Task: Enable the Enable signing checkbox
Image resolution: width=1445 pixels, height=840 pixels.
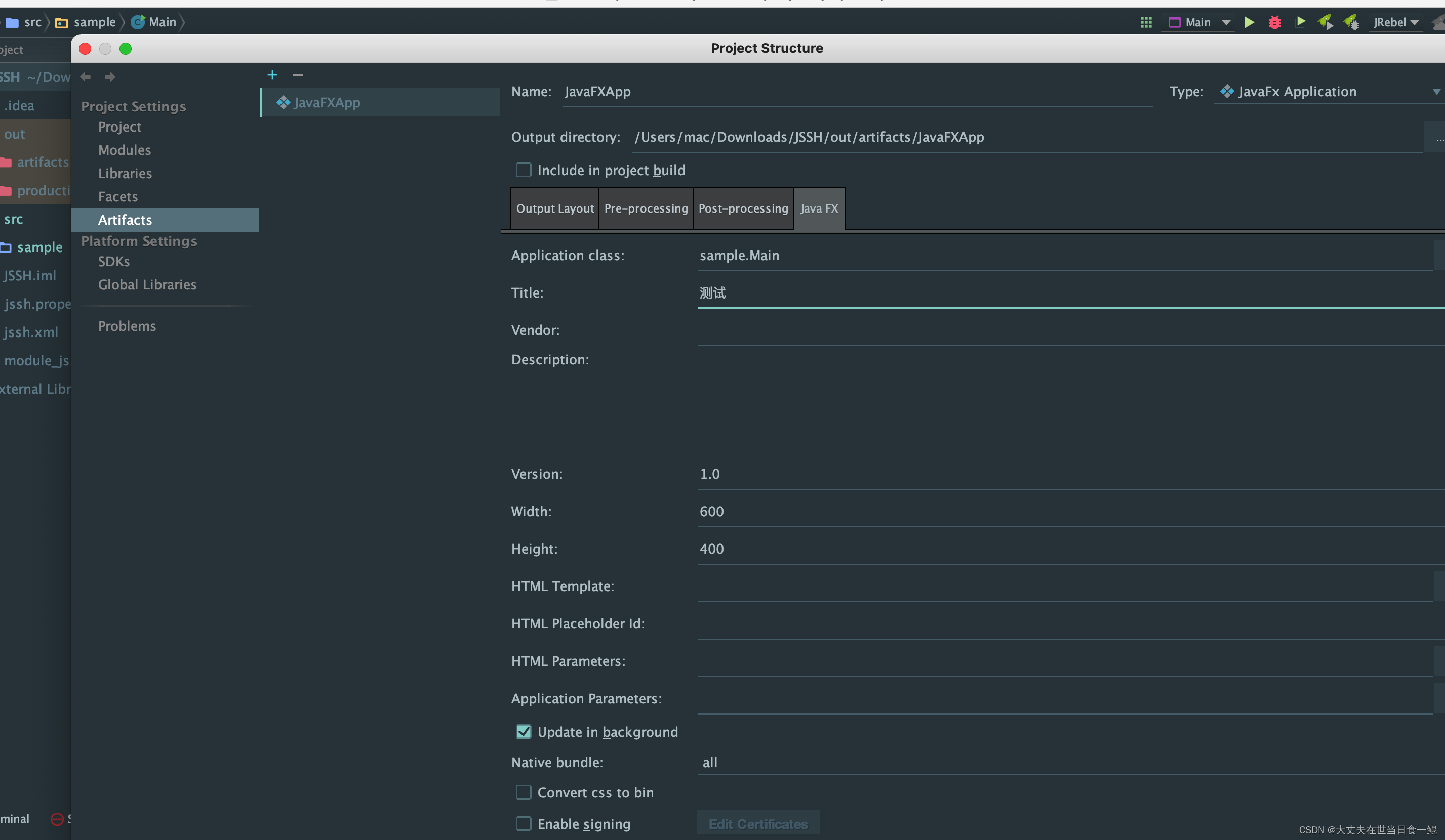Action: 524,824
